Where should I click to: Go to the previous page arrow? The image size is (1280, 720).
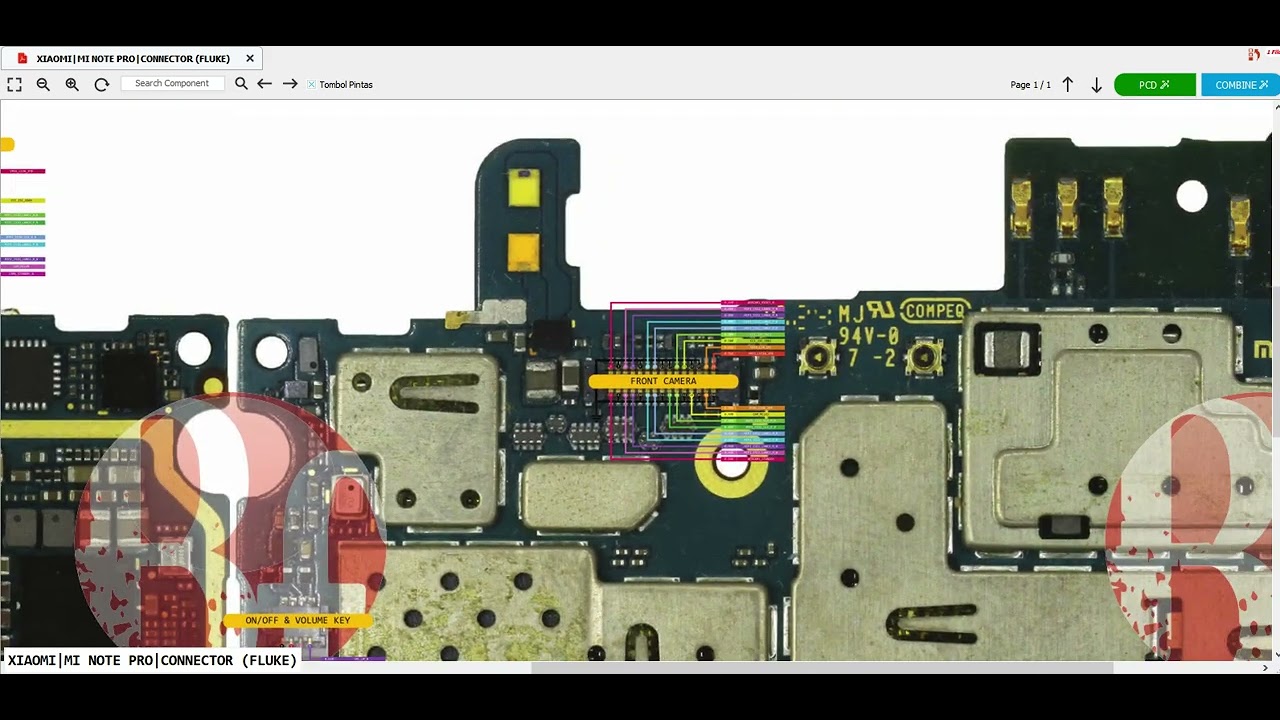pos(1068,85)
